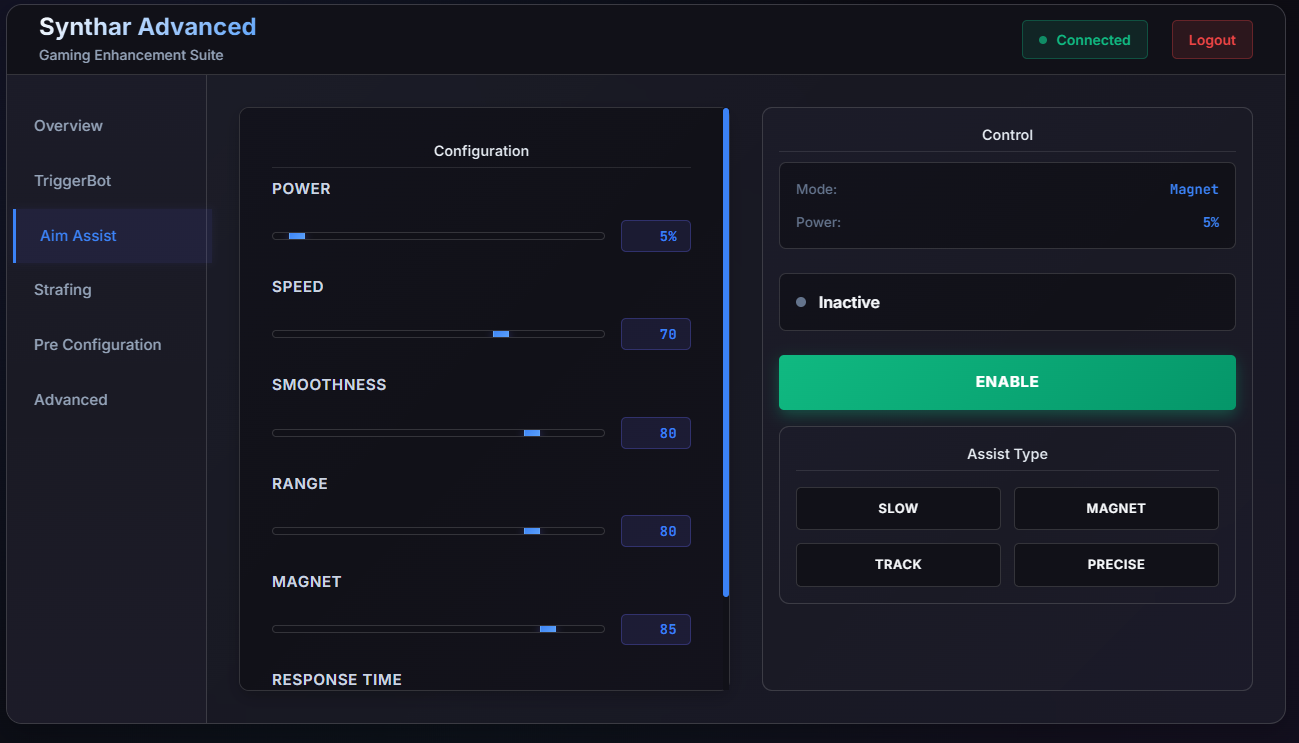Click the Logout button

click(1211, 40)
